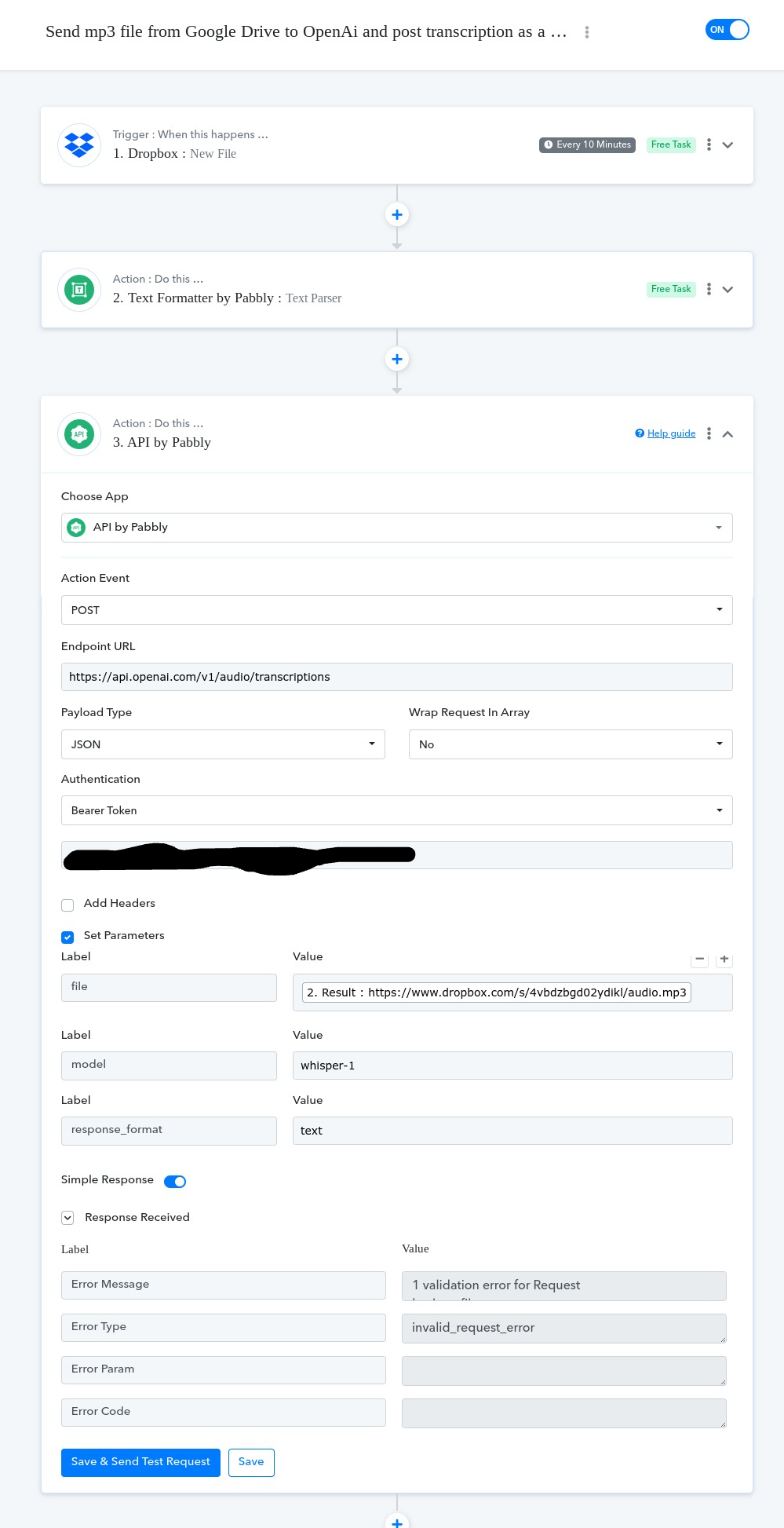Open the Wrap Request In Array dropdown

pyautogui.click(x=571, y=744)
